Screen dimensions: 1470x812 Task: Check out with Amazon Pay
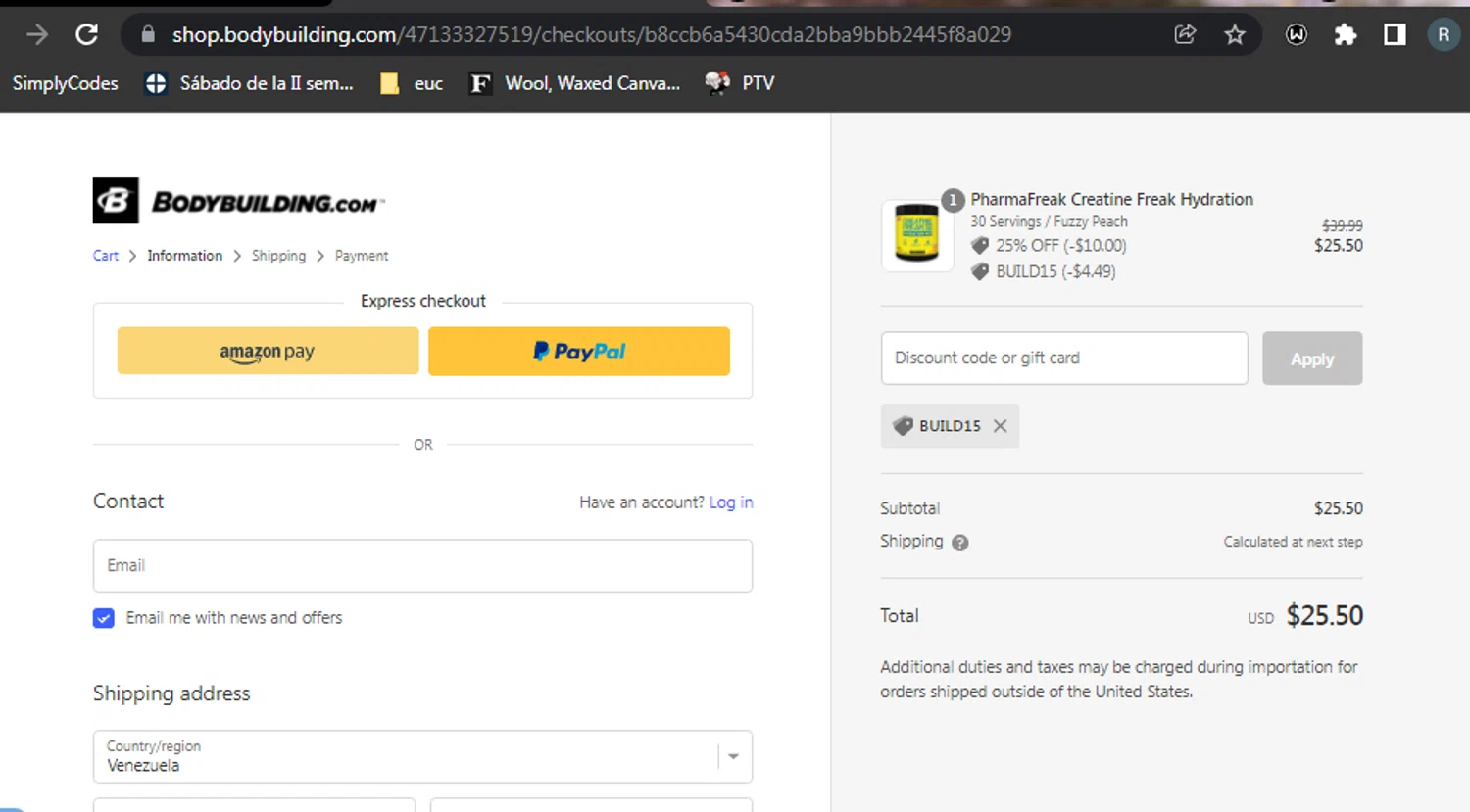click(x=268, y=351)
